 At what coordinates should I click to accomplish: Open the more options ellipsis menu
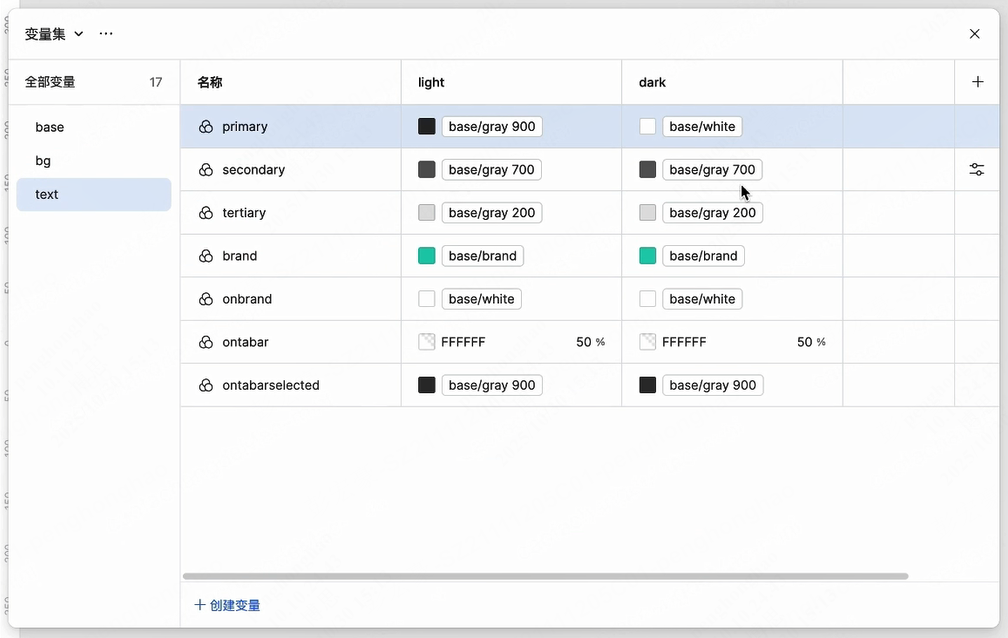[x=106, y=34]
